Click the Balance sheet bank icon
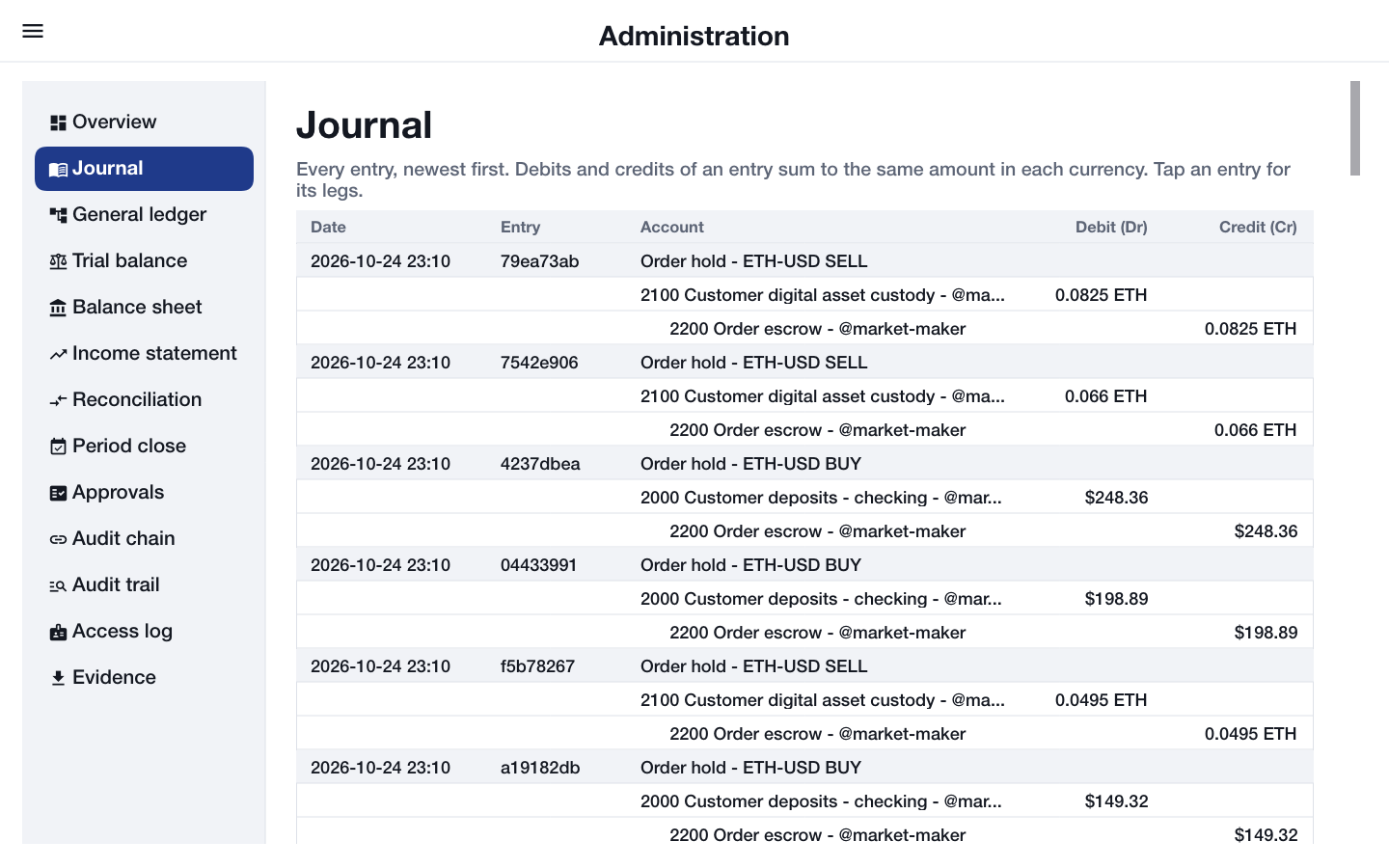This screenshot has width=1389, height=868. pos(58,308)
